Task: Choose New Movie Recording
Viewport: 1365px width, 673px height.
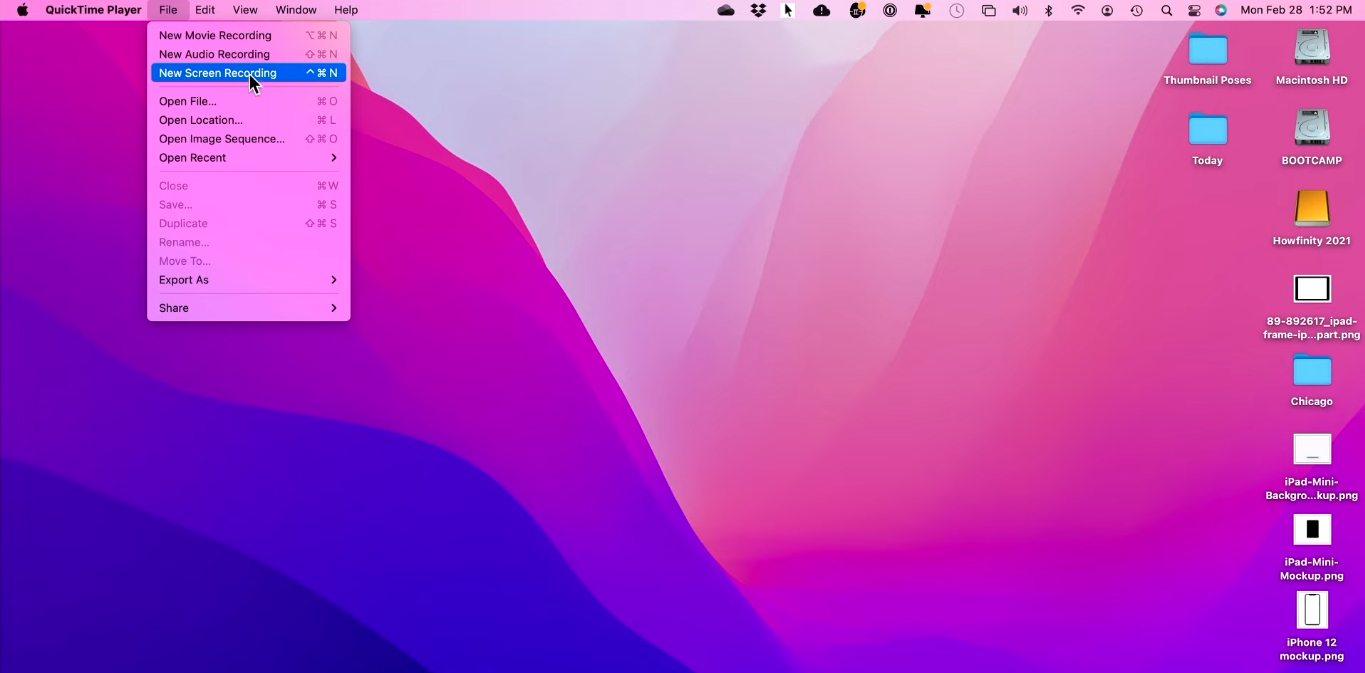Action: [x=248, y=35]
